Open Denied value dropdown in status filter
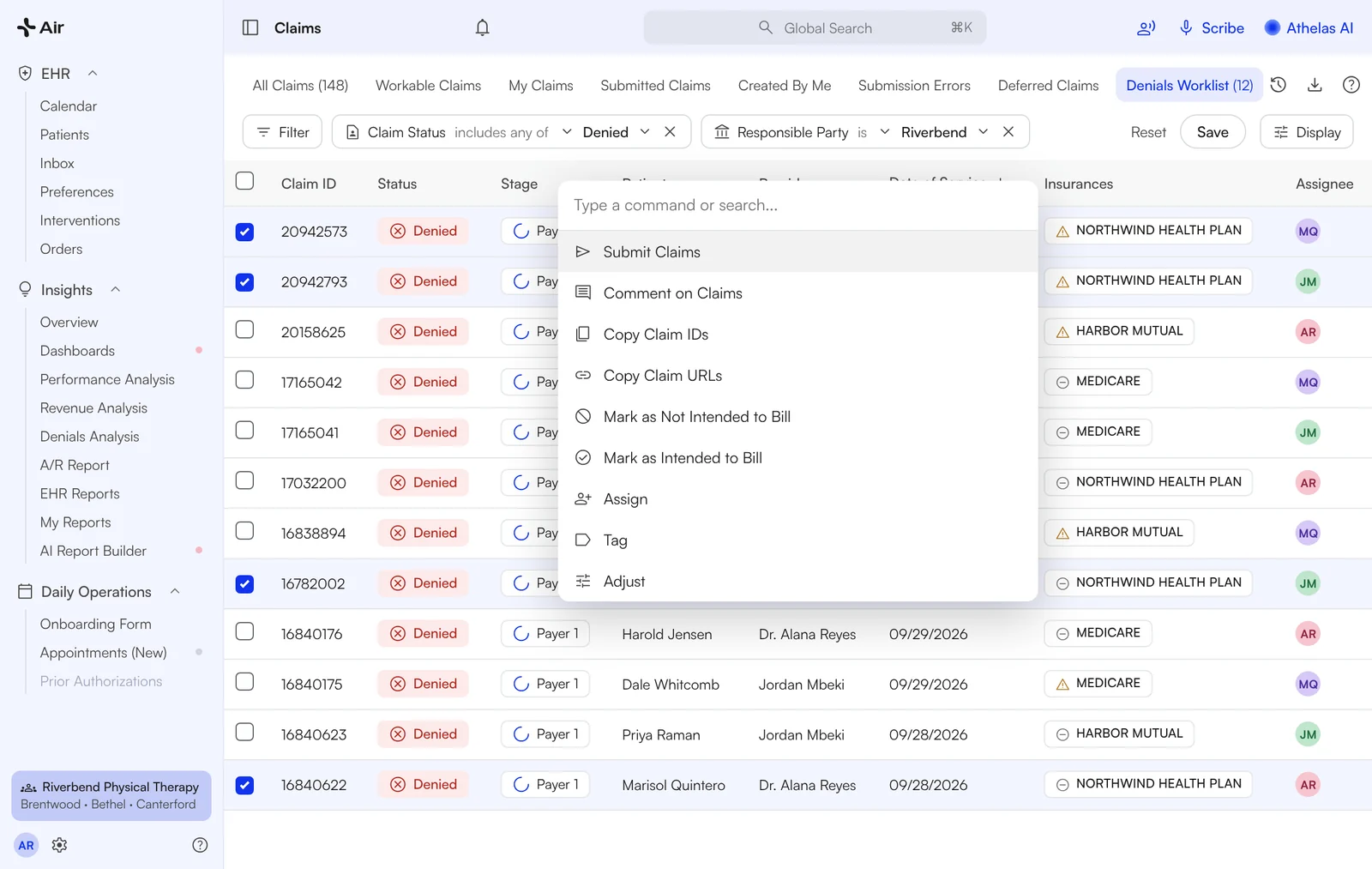Viewport: 1372px width, 869px height. click(x=616, y=132)
